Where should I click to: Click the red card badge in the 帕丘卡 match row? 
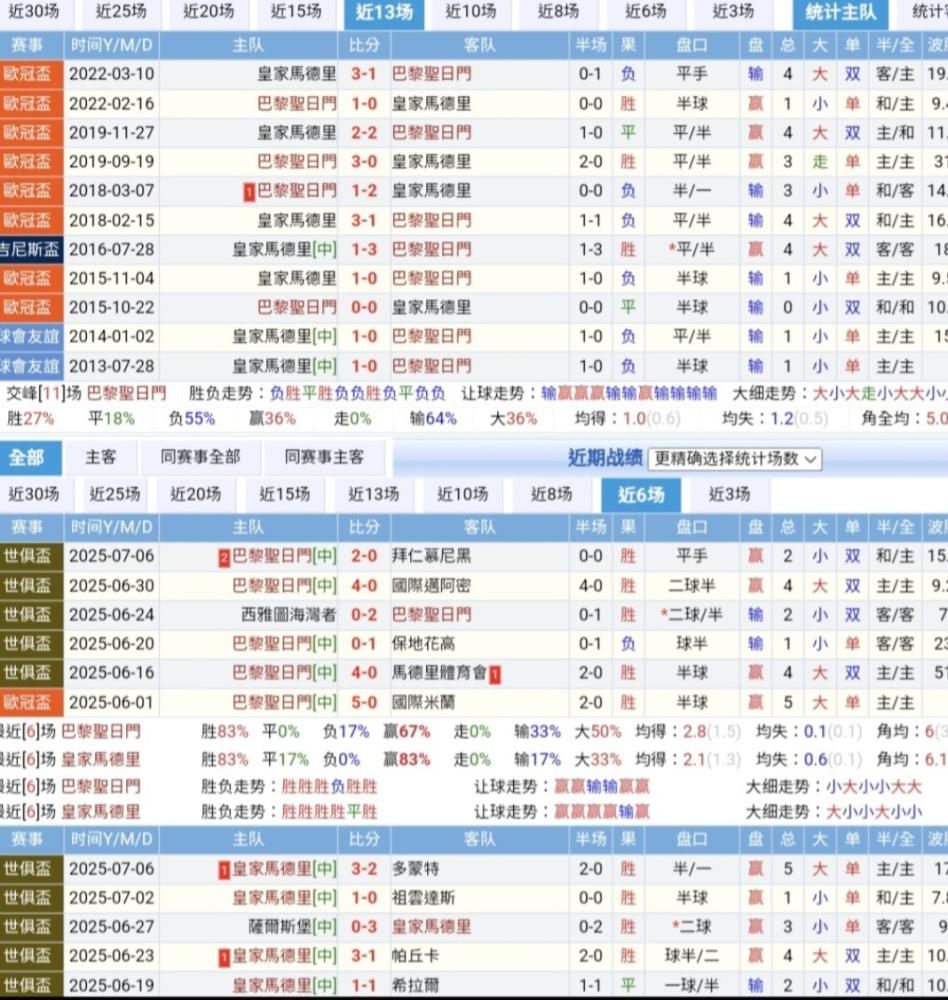coord(224,958)
